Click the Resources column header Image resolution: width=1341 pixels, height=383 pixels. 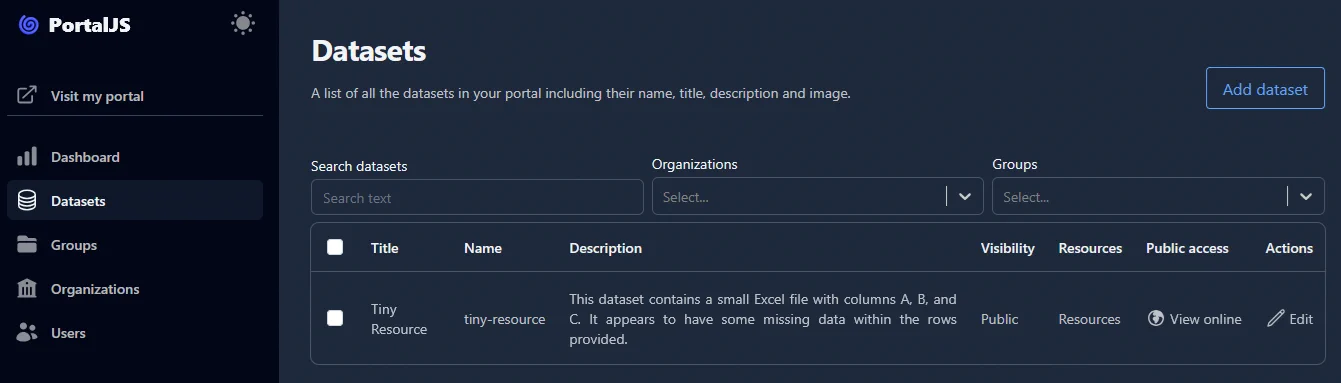[x=1090, y=248]
